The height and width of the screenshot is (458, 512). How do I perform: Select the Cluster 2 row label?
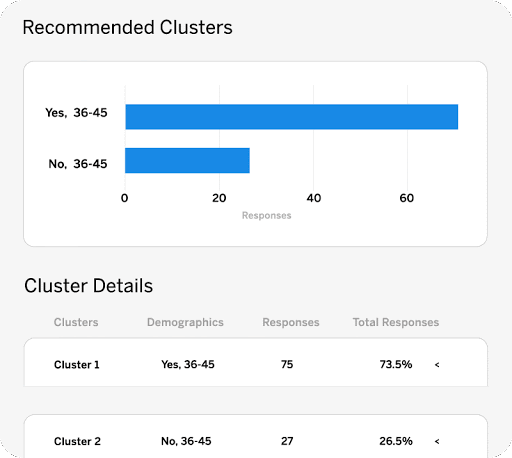[77, 441]
